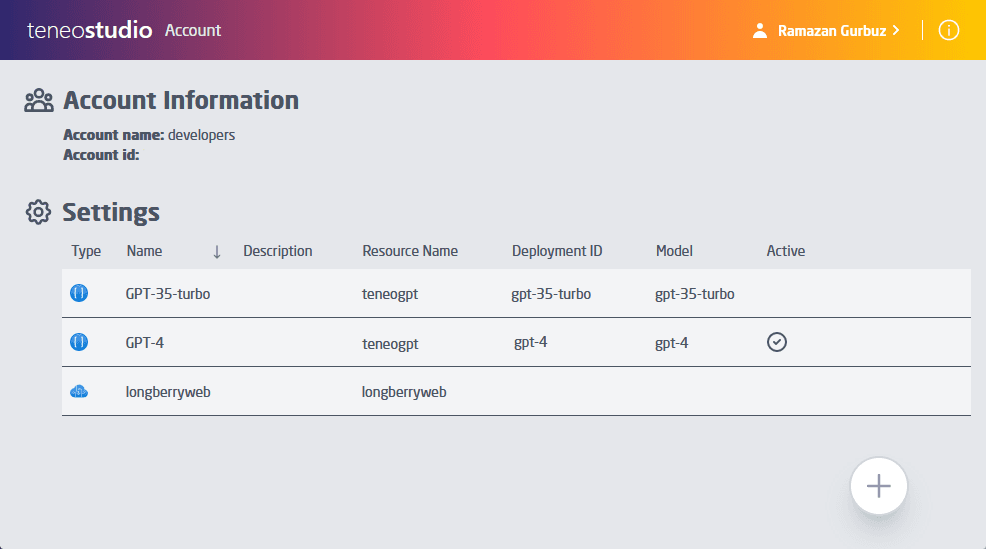
Task: Click the Model column header
Action: tap(674, 251)
